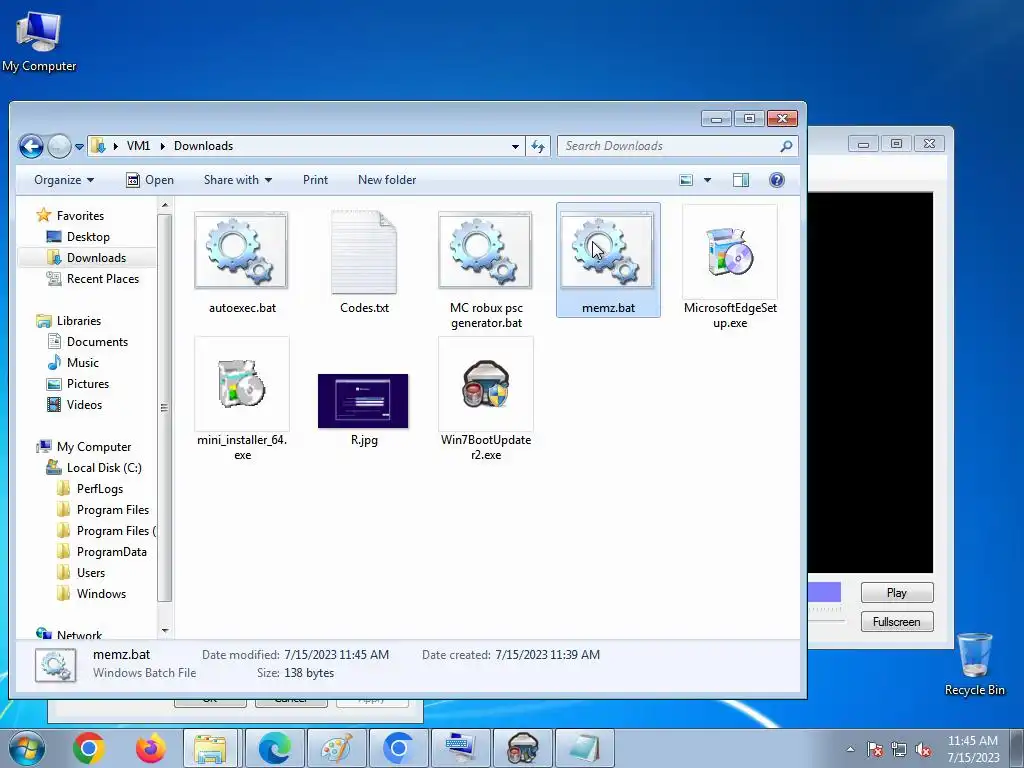The height and width of the screenshot is (768, 1024).
Task: Open the recent pages dropdown arrow
Action: pos(79,147)
